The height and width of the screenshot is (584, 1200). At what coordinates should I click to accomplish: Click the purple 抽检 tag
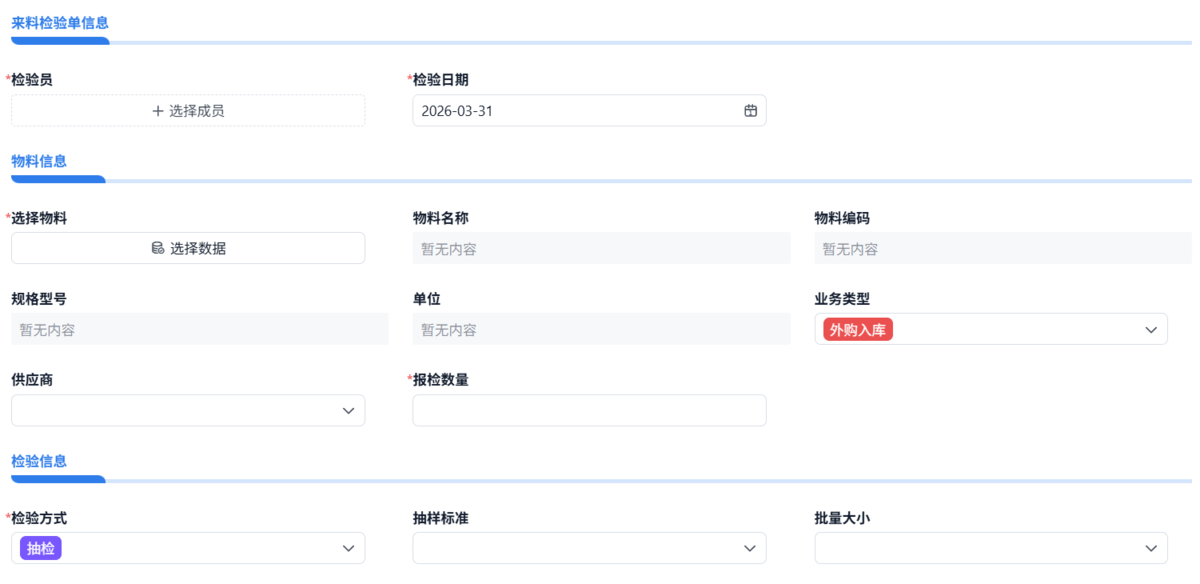tap(40, 547)
